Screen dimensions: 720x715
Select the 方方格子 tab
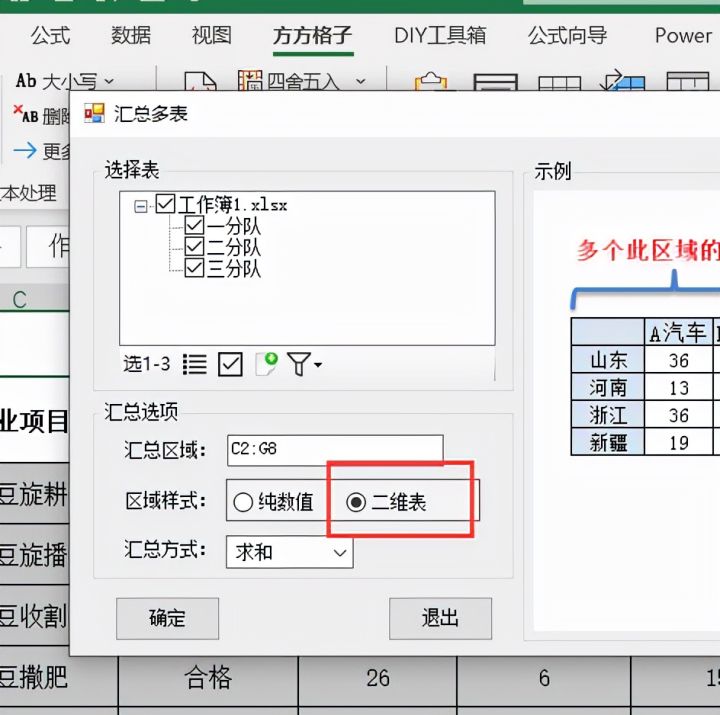click(x=313, y=36)
